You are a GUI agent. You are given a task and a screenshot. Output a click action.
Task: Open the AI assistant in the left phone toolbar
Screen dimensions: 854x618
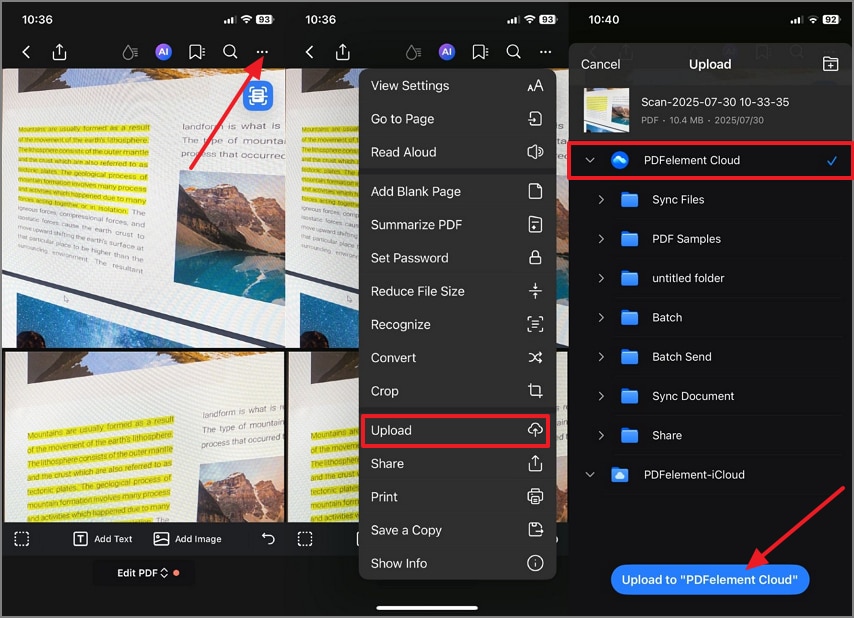pos(163,52)
